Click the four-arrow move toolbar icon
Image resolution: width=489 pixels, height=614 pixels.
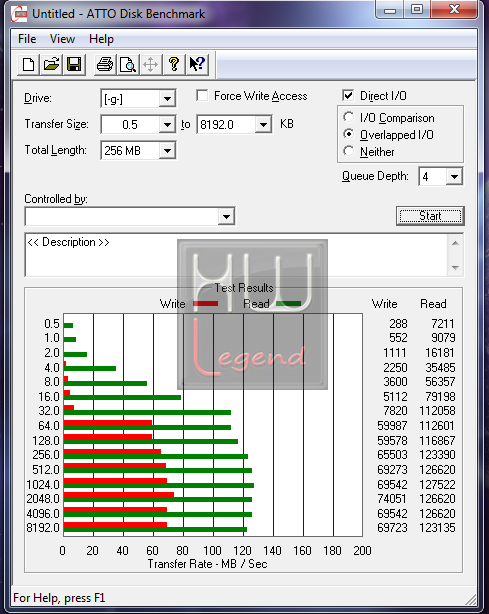[x=151, y=64]
